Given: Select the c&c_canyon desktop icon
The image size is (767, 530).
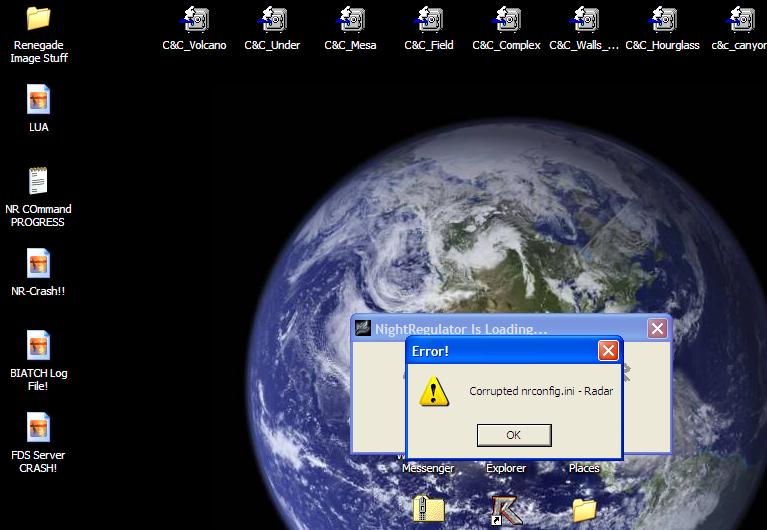Looking at the screenshot, I should tap(741, 20).
